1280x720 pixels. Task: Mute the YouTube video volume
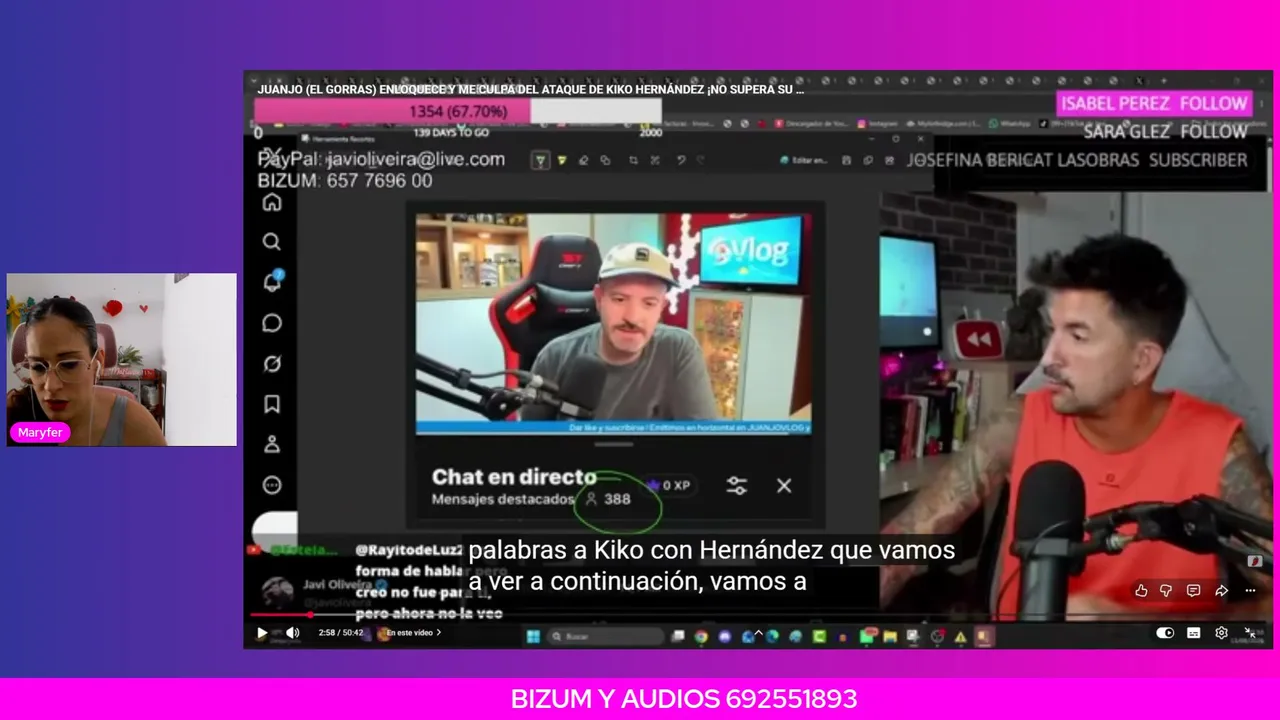click(x=293, y=633)
